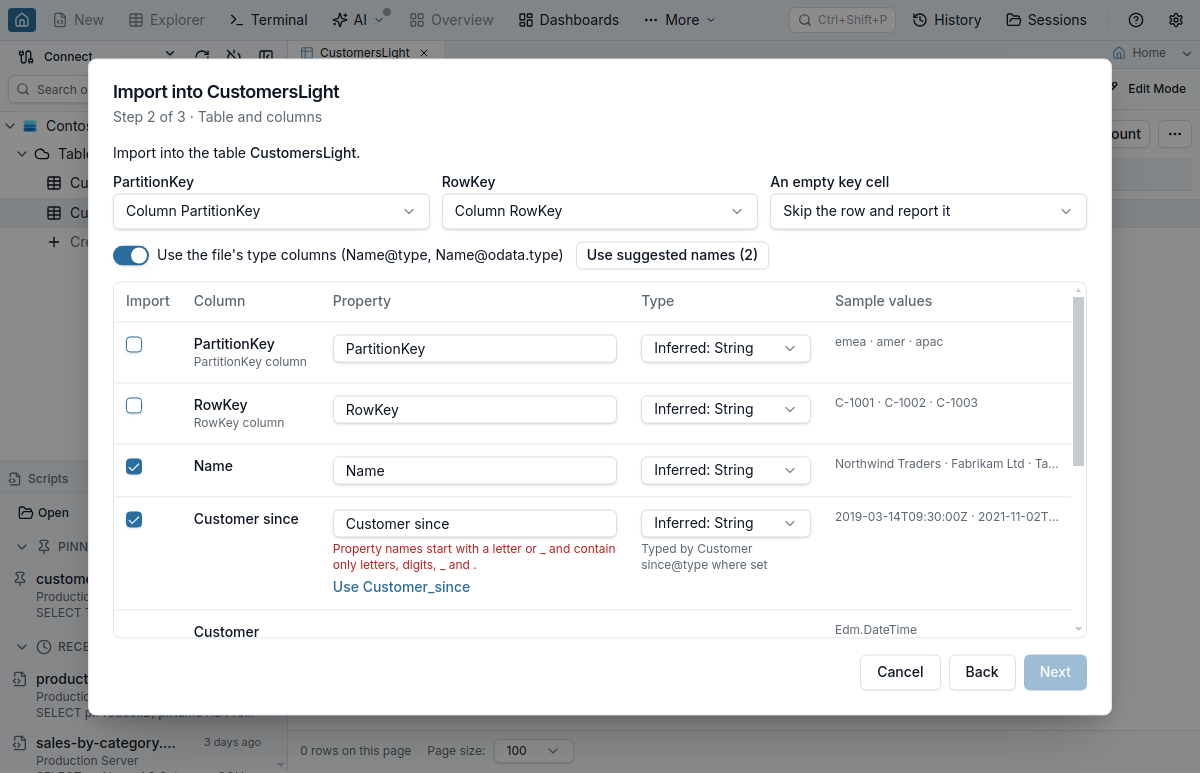Toggle off use of file's type columns
The width and height of the screenshot is (1200, 773).
point(131,255)
